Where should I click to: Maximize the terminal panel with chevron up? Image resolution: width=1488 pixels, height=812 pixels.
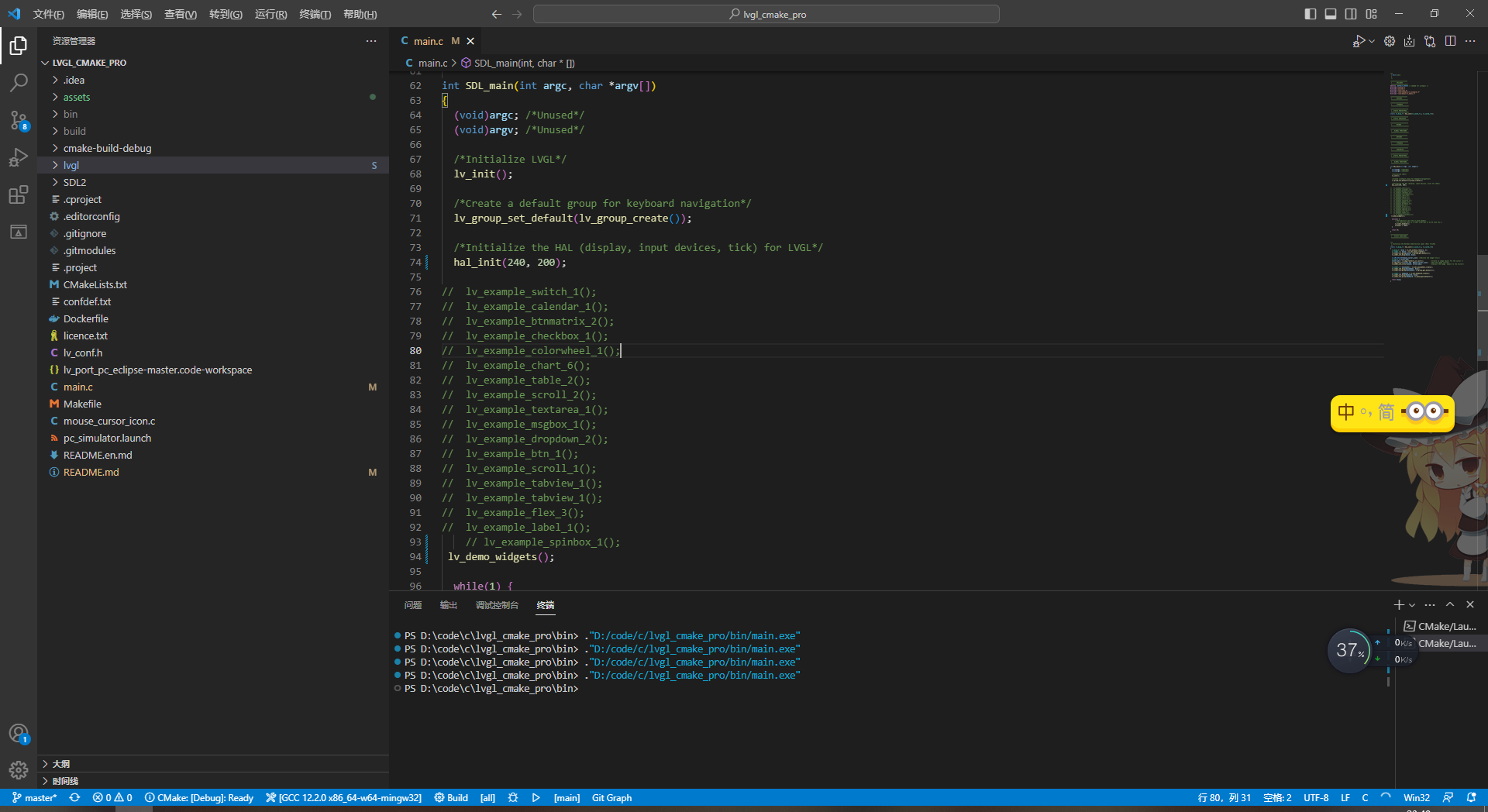pyautogui.click(x=1450, y=604)
